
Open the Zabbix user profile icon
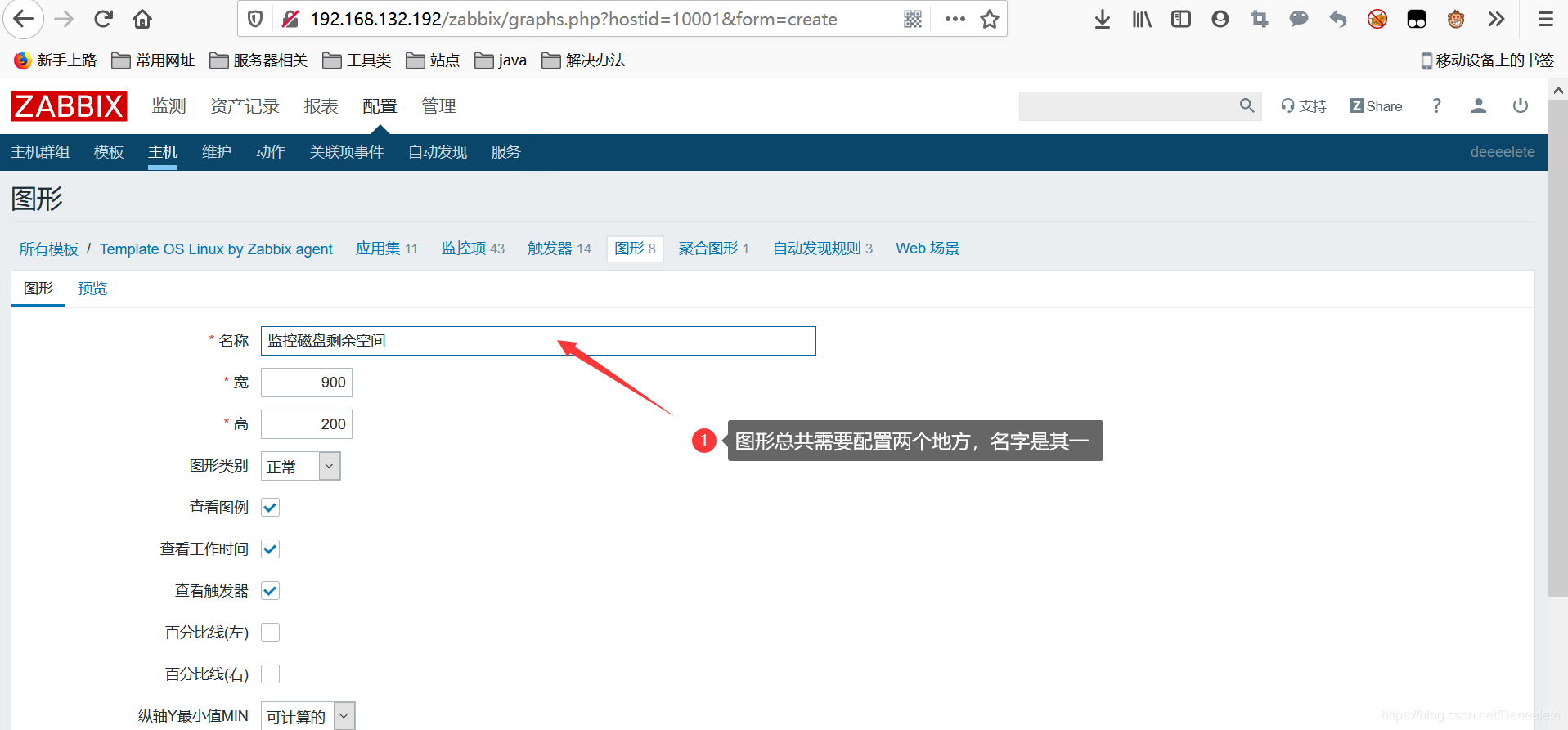[x=1479, y=105]
